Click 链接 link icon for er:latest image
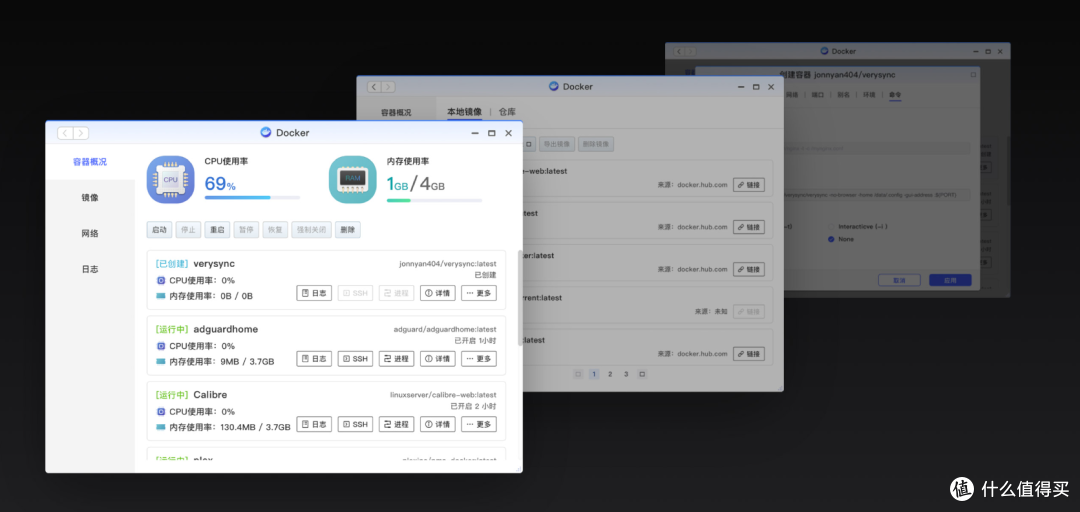This screenshot has height=512, width=1080. (749, 269)
